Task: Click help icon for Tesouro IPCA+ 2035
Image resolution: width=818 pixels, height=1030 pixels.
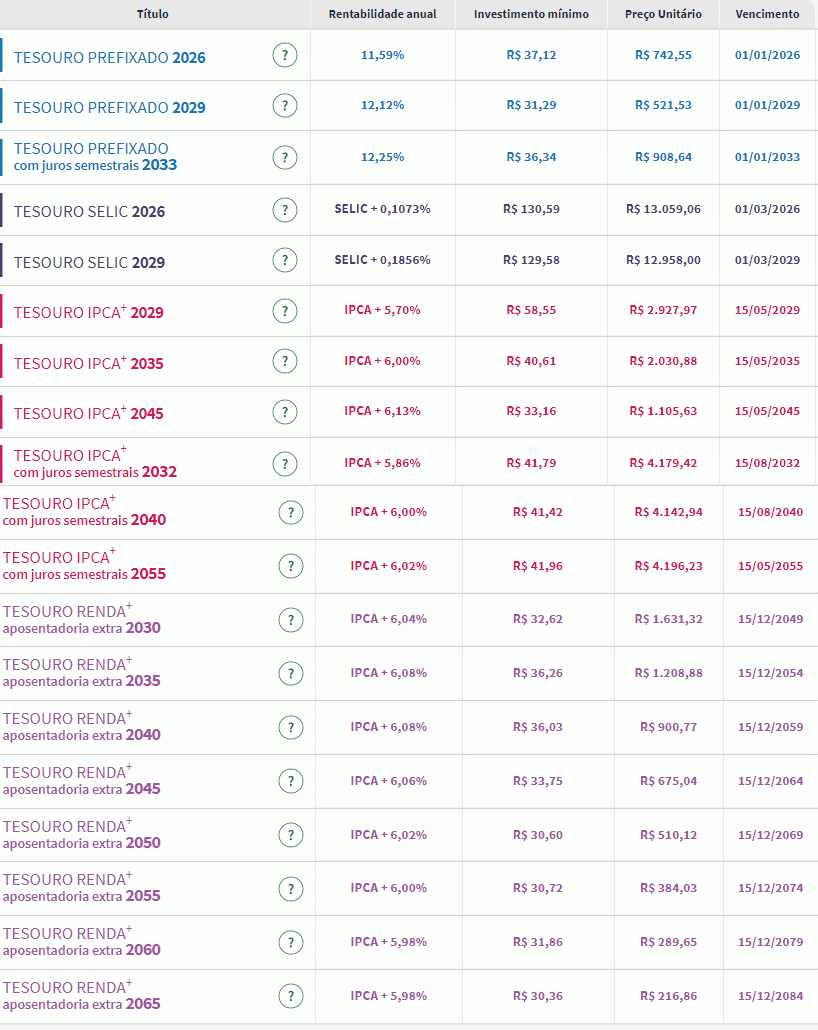Action: click(x=285, y=362)
